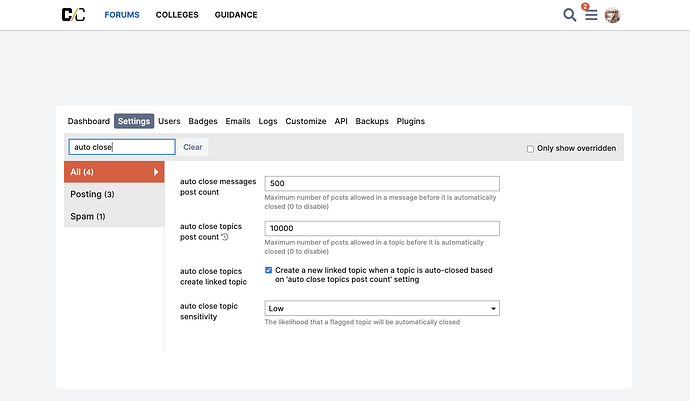Clear the settings filter
Image resolution: width=690 pixels, height=401 pixels.
pos(193,147)
